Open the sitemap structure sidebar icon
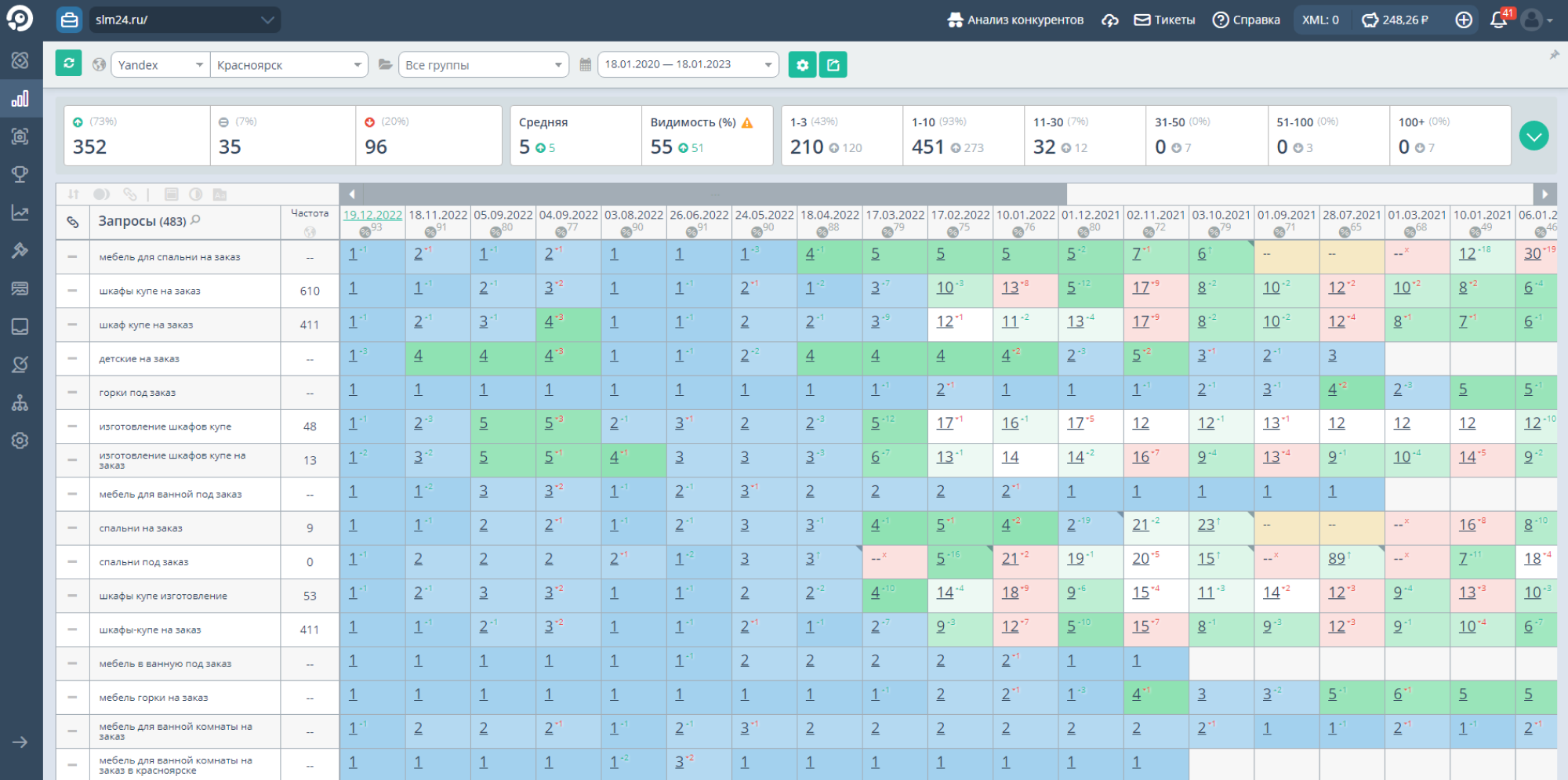Image resolution: width=1568 pixels, height=780 pixels. [20, 403]
